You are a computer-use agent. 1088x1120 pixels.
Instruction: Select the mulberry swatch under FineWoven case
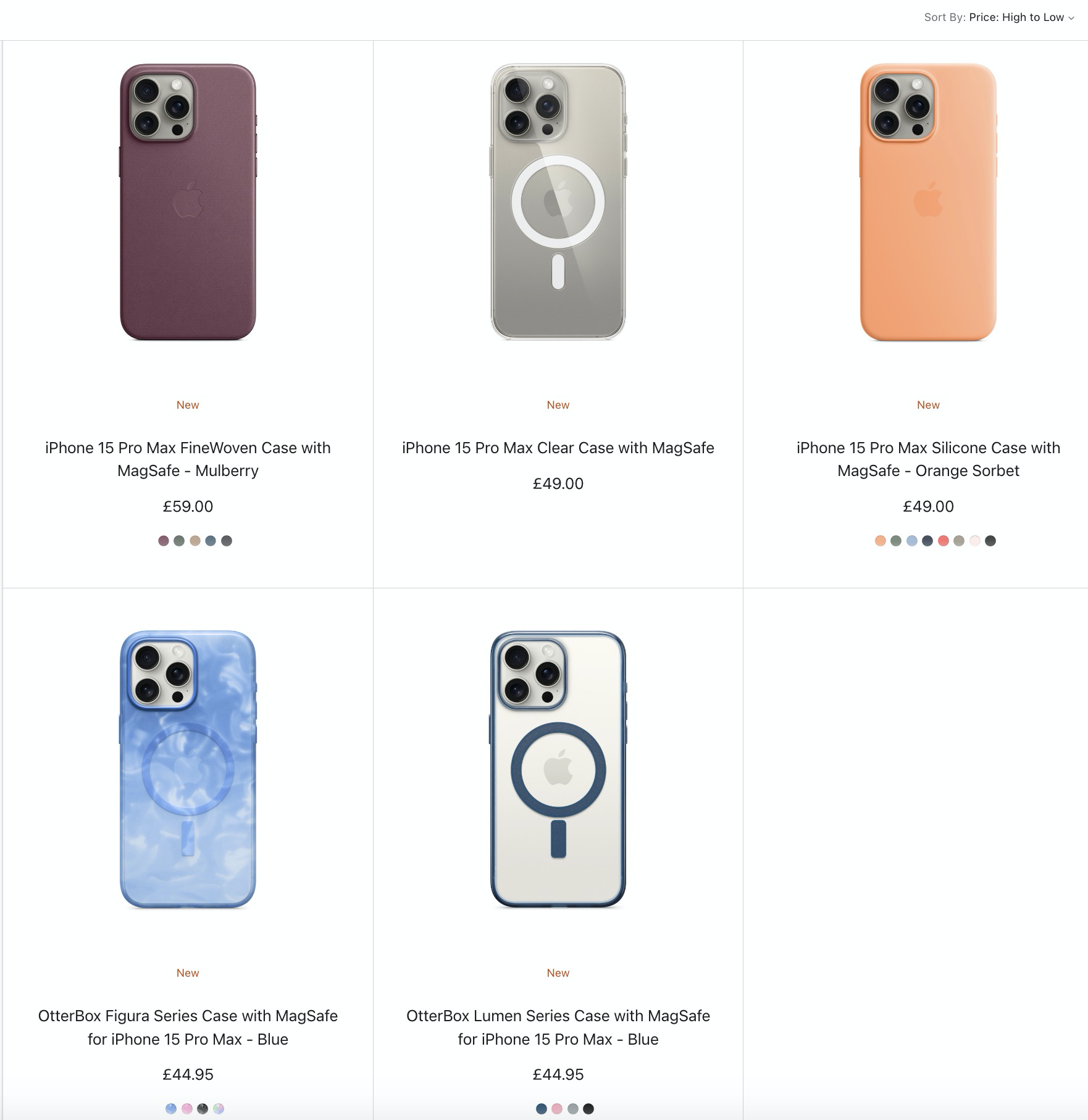coord(164,541)
